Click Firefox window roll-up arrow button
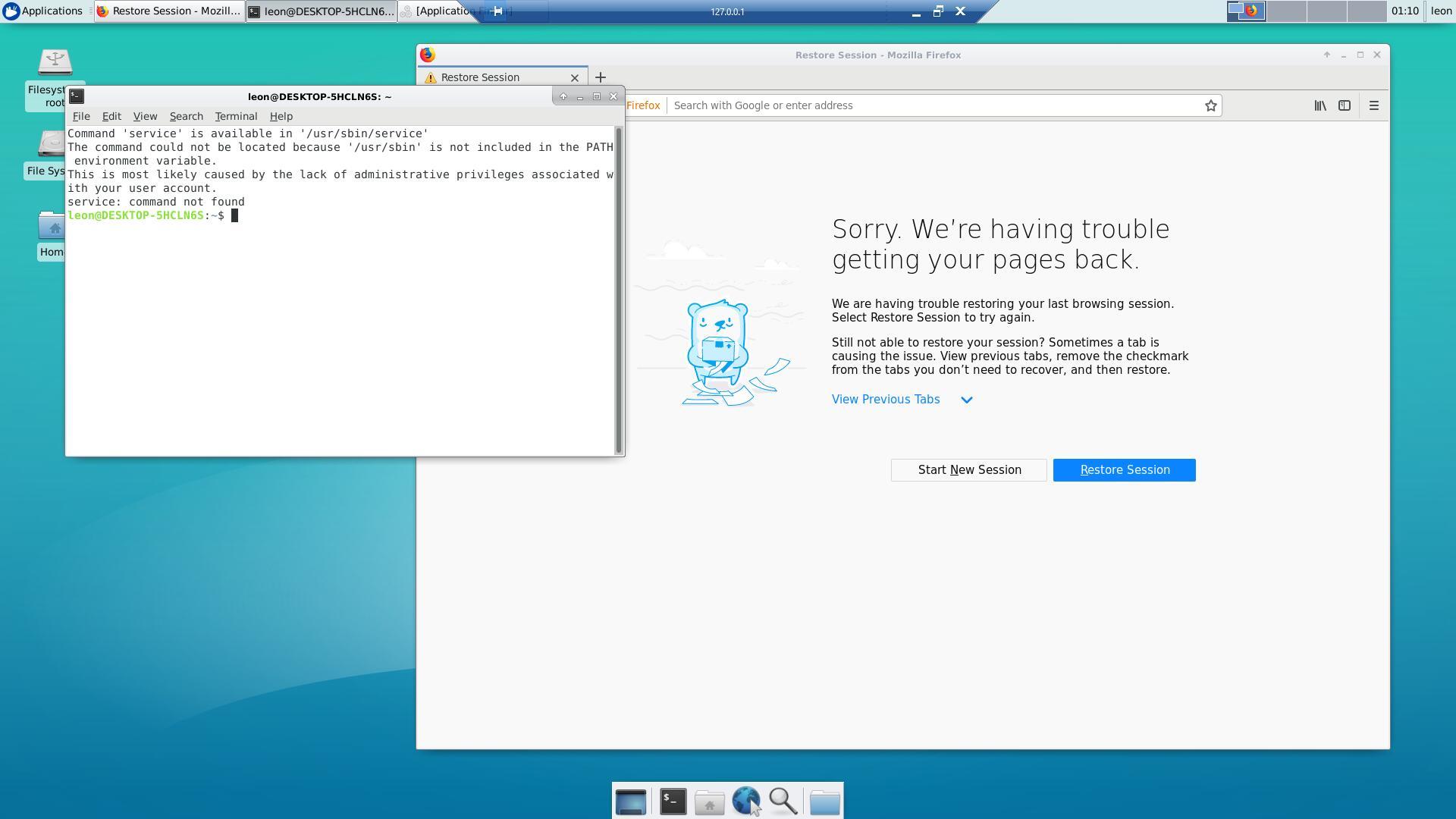Image resolution: width=1456 pixels, height=819 pixels. [1327, 55]
